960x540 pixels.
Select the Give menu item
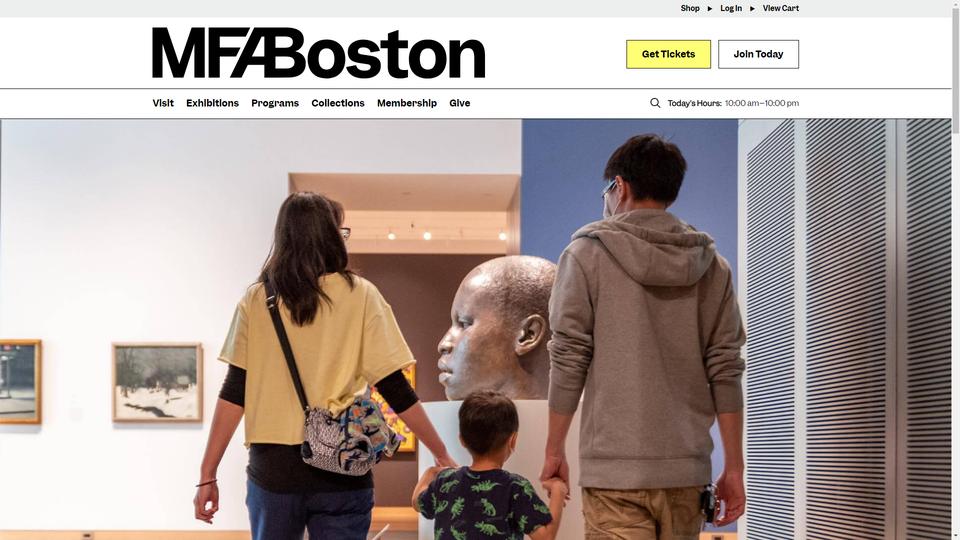(460, 103)
